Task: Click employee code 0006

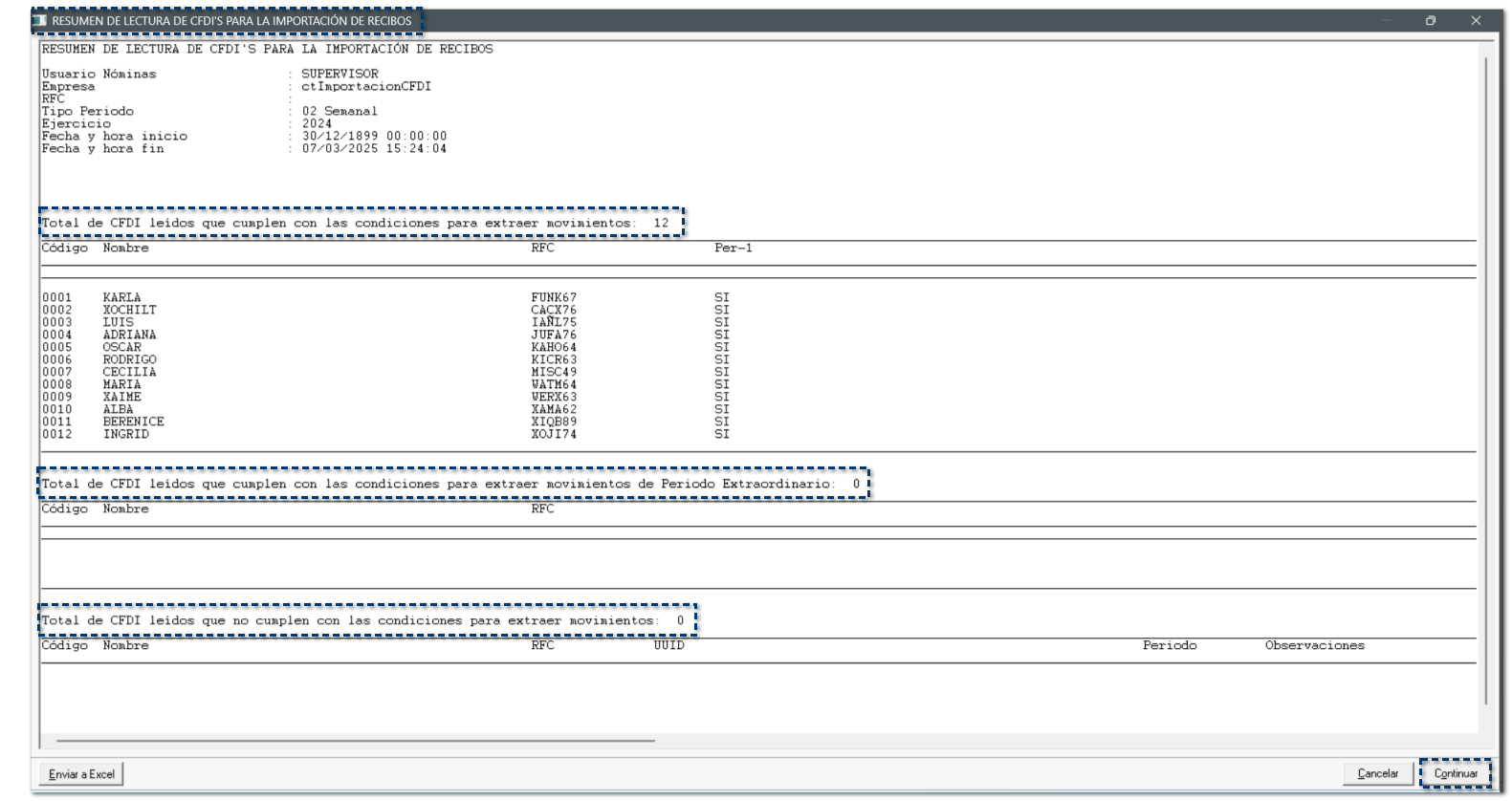Action: click(x=56, y=359)
